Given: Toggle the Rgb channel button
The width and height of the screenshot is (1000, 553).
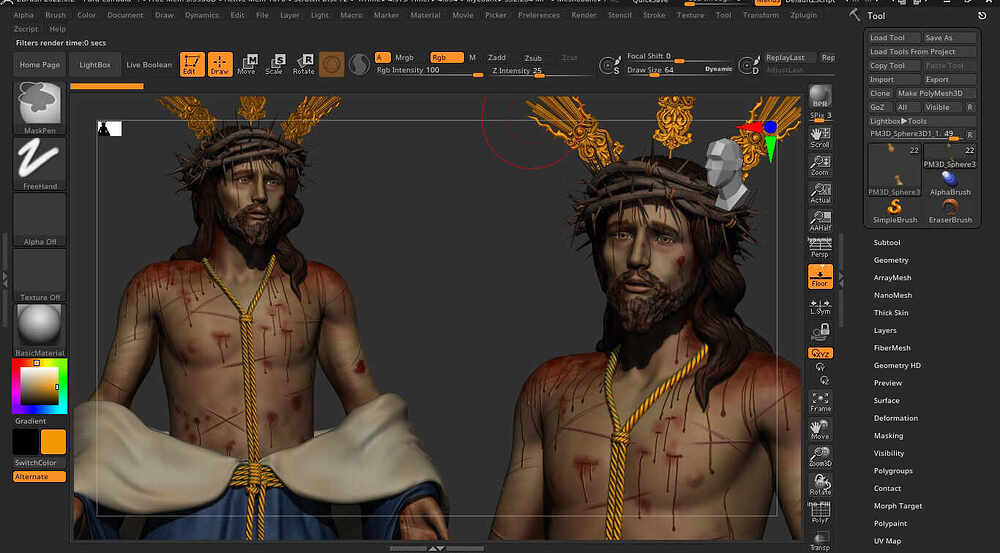Looking at the screenshot, I should 446,57.
